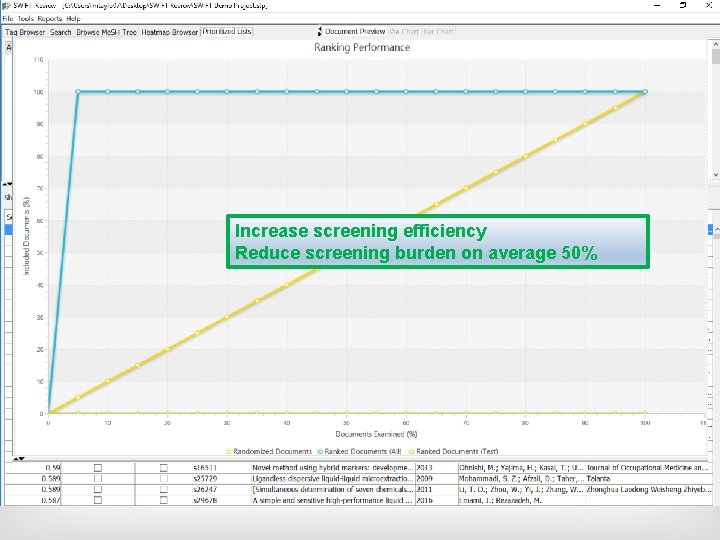Click the Talanta journal cell

coord(598,478)
